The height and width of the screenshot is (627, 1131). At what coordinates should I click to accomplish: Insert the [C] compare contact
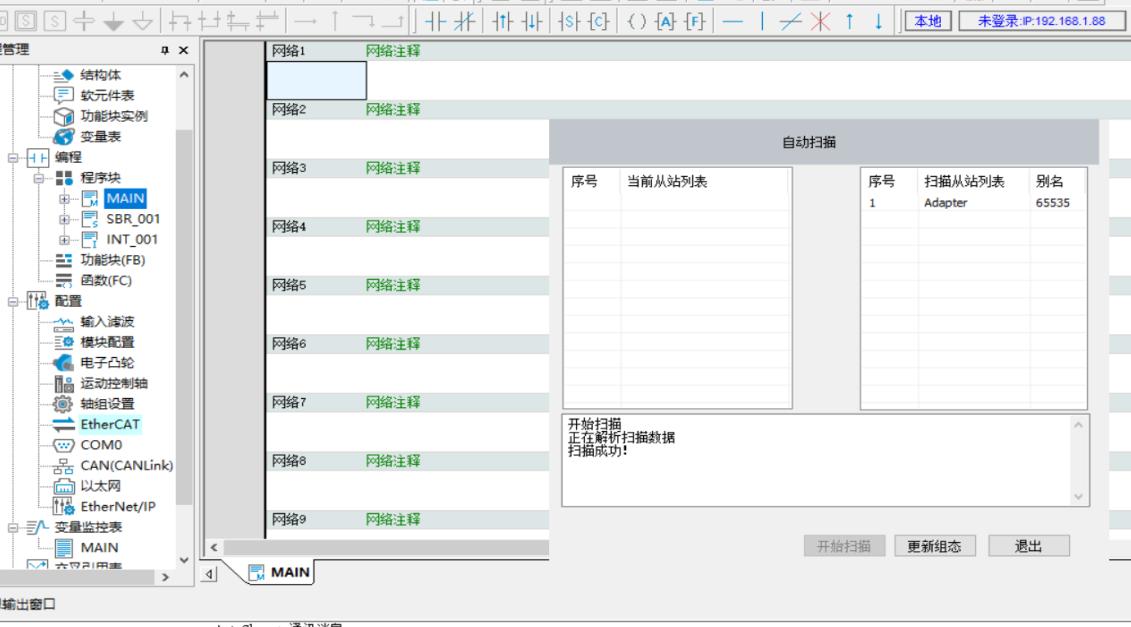[599, 21]
